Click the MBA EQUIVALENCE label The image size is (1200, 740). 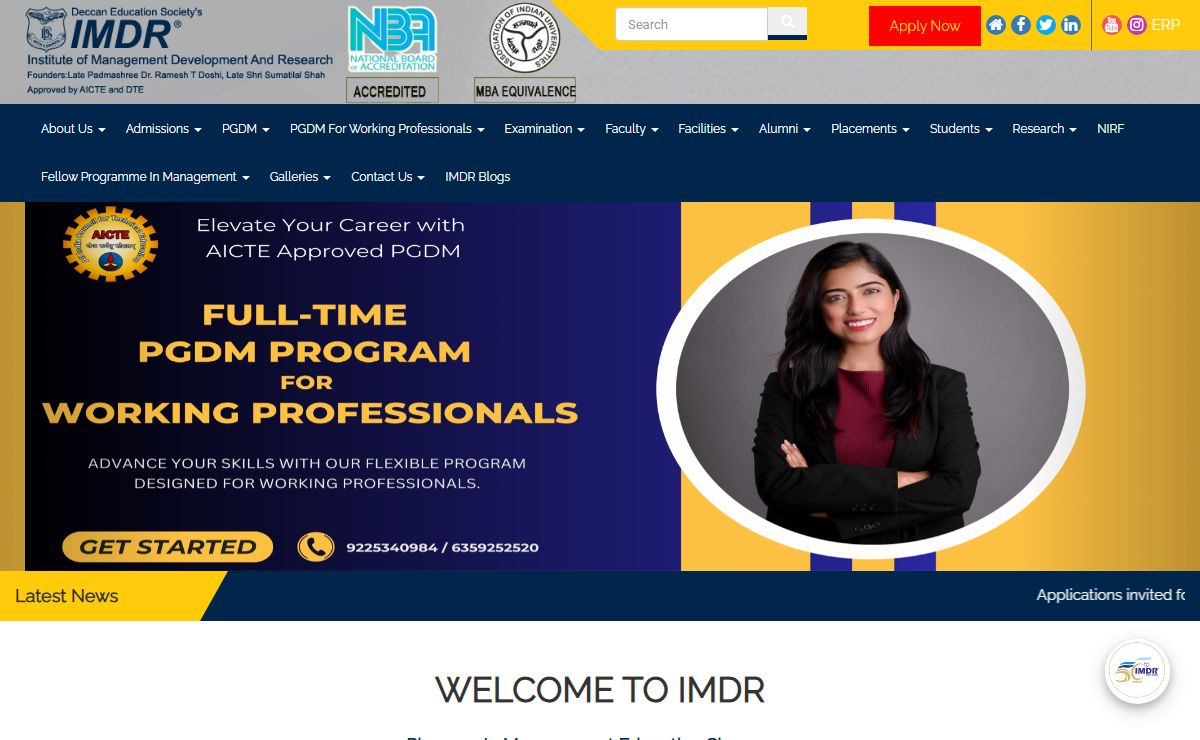[525, 91]
